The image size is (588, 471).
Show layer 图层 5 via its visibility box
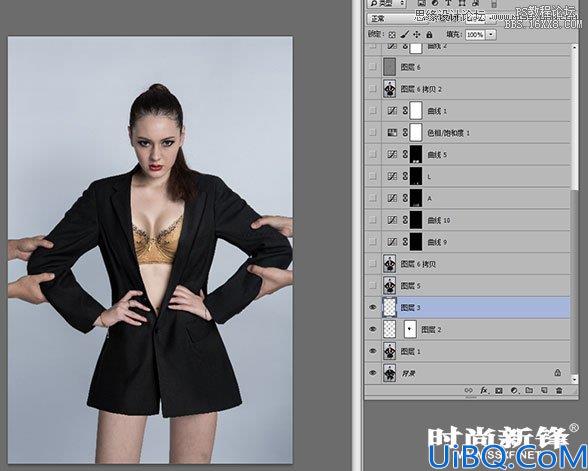tap(372, 286)
